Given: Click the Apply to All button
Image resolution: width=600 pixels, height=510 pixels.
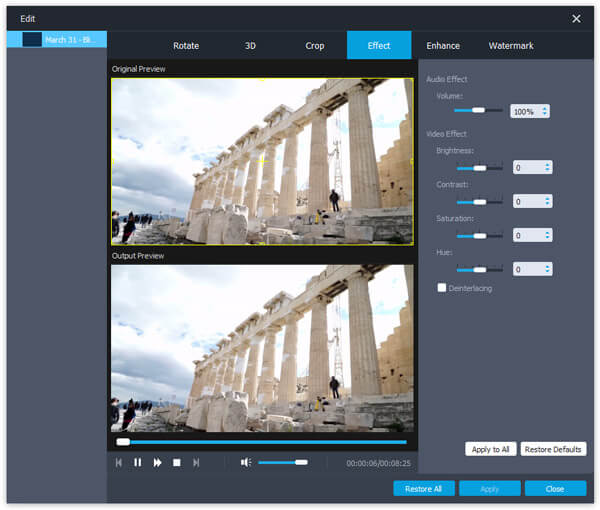Looking at the screenshot, I should click(490, 449).
